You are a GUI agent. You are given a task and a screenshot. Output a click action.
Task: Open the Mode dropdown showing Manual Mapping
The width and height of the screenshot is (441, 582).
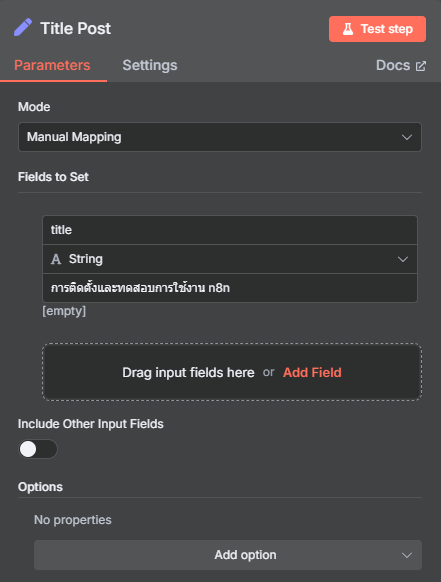pos(220,137)
